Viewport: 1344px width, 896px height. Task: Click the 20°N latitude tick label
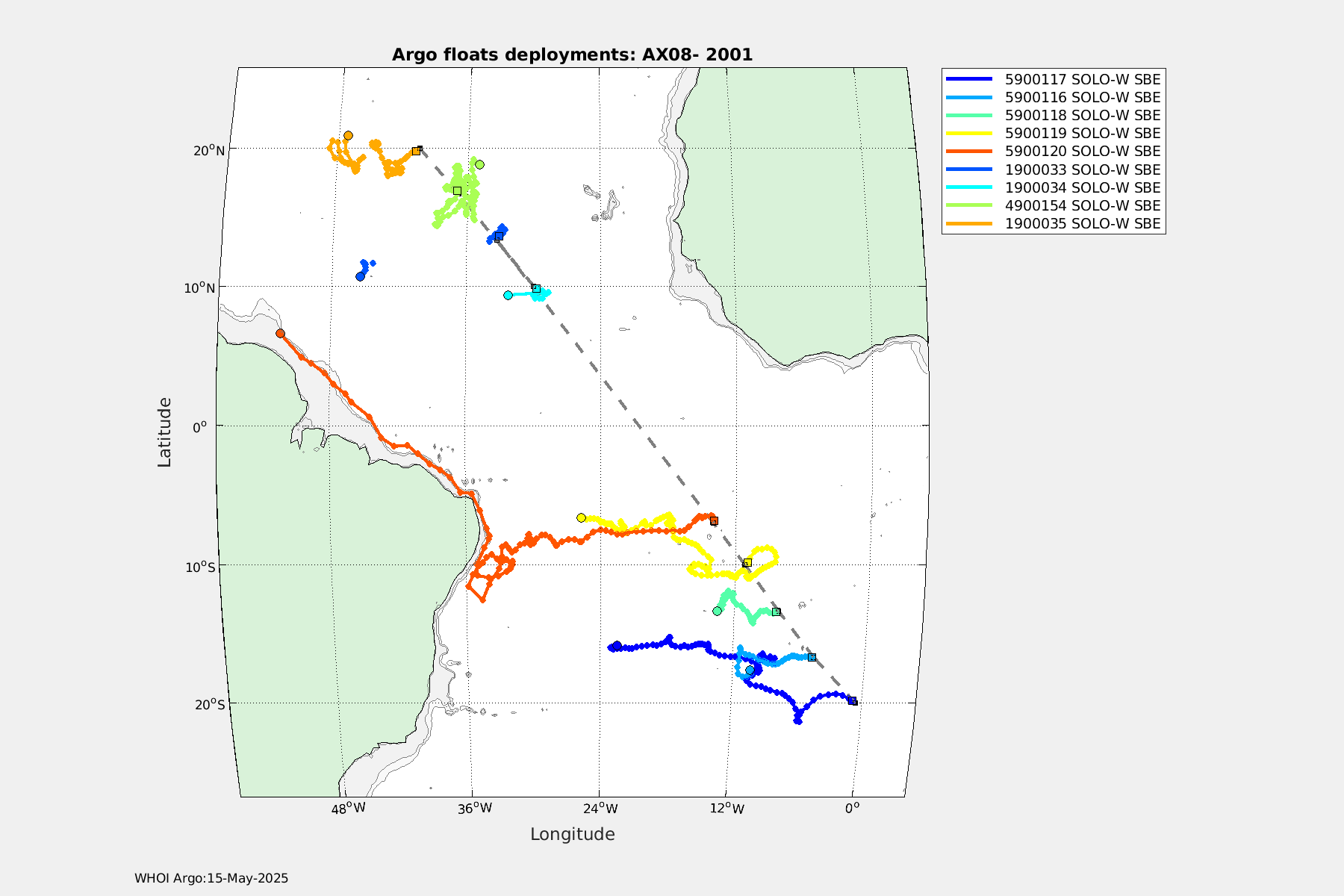pos(209,151)
